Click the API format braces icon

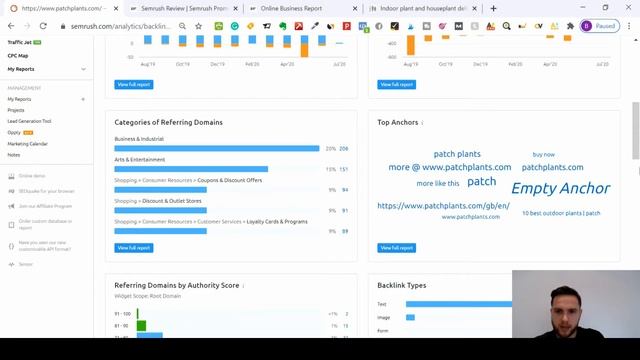click(11, 246)
